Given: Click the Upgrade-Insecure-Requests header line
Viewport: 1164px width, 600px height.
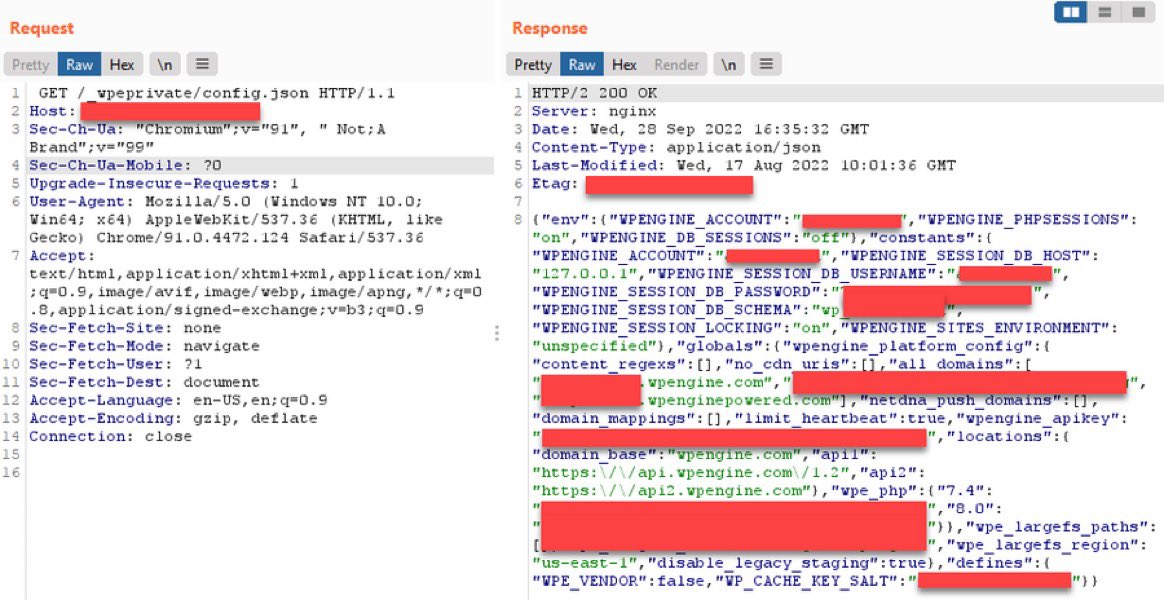Looking at the screenshot, I should 164,183.
